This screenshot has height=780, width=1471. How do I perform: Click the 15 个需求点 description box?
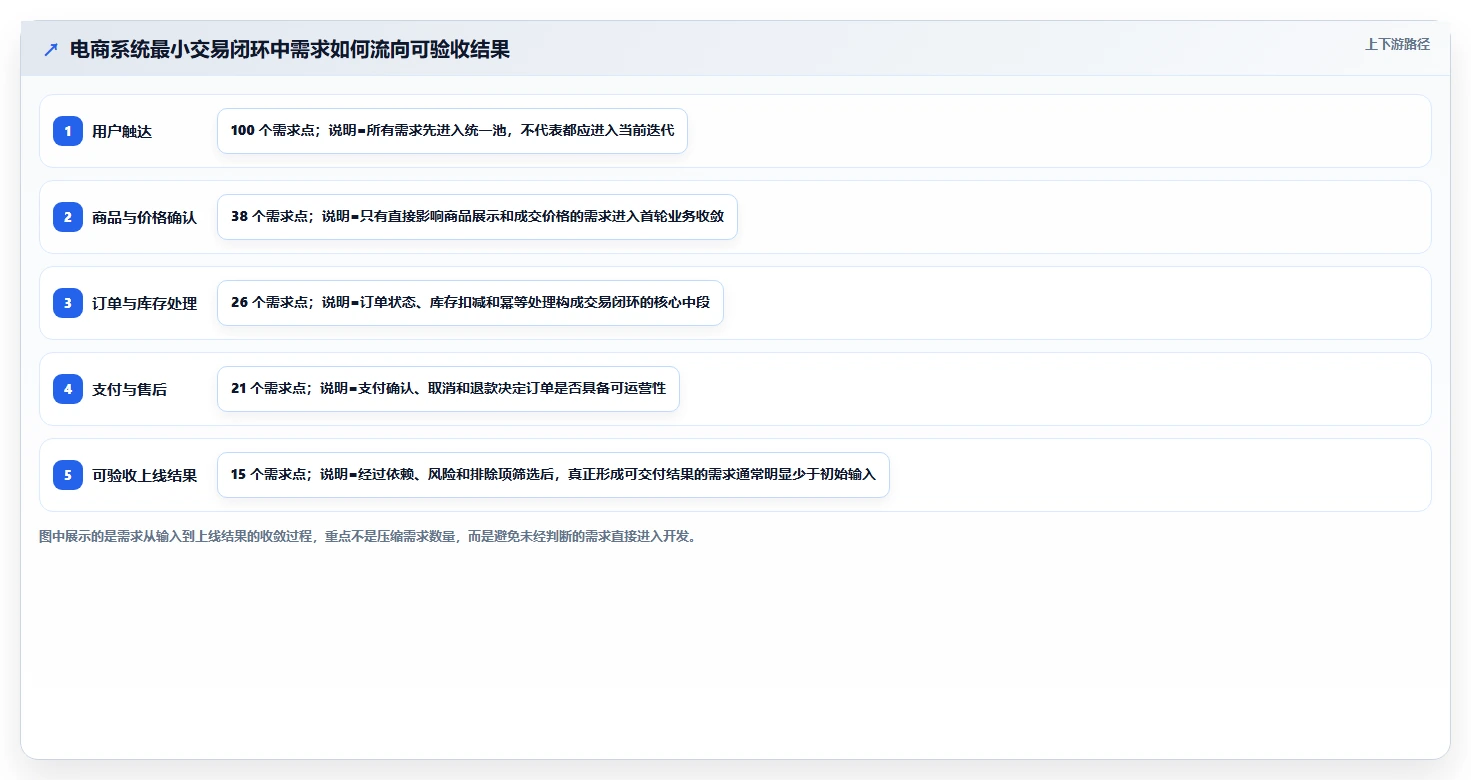coord(553,475)
